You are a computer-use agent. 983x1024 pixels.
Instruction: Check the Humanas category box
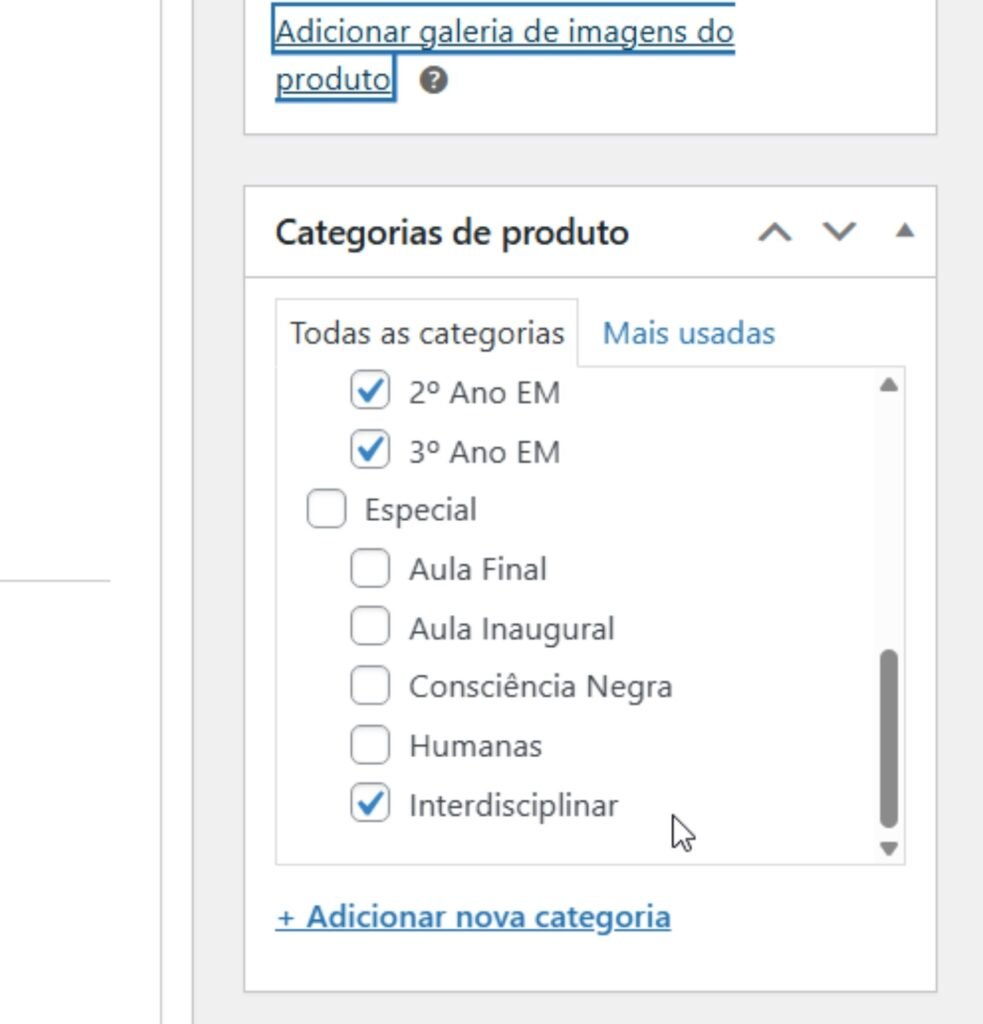370,746
